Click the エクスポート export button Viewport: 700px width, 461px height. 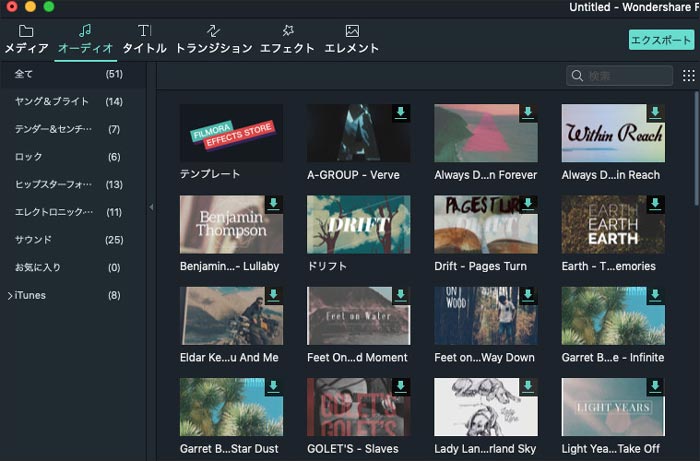[661, 40]
